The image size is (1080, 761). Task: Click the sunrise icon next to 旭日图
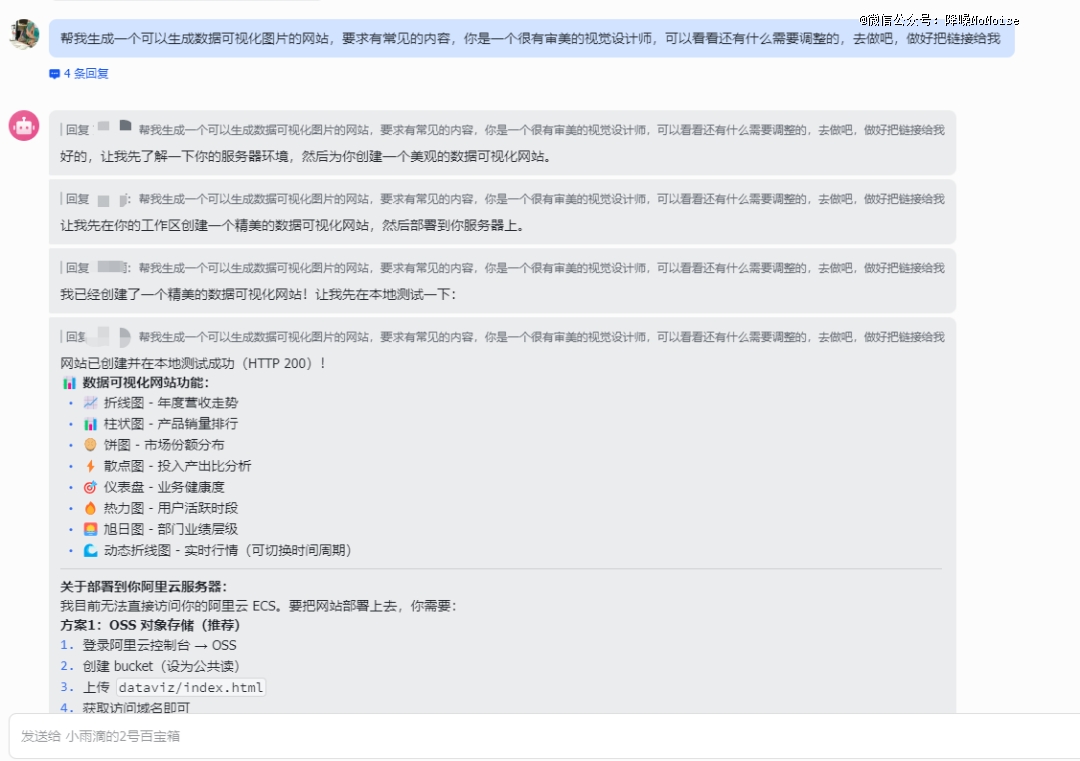(x=91, y=529)
